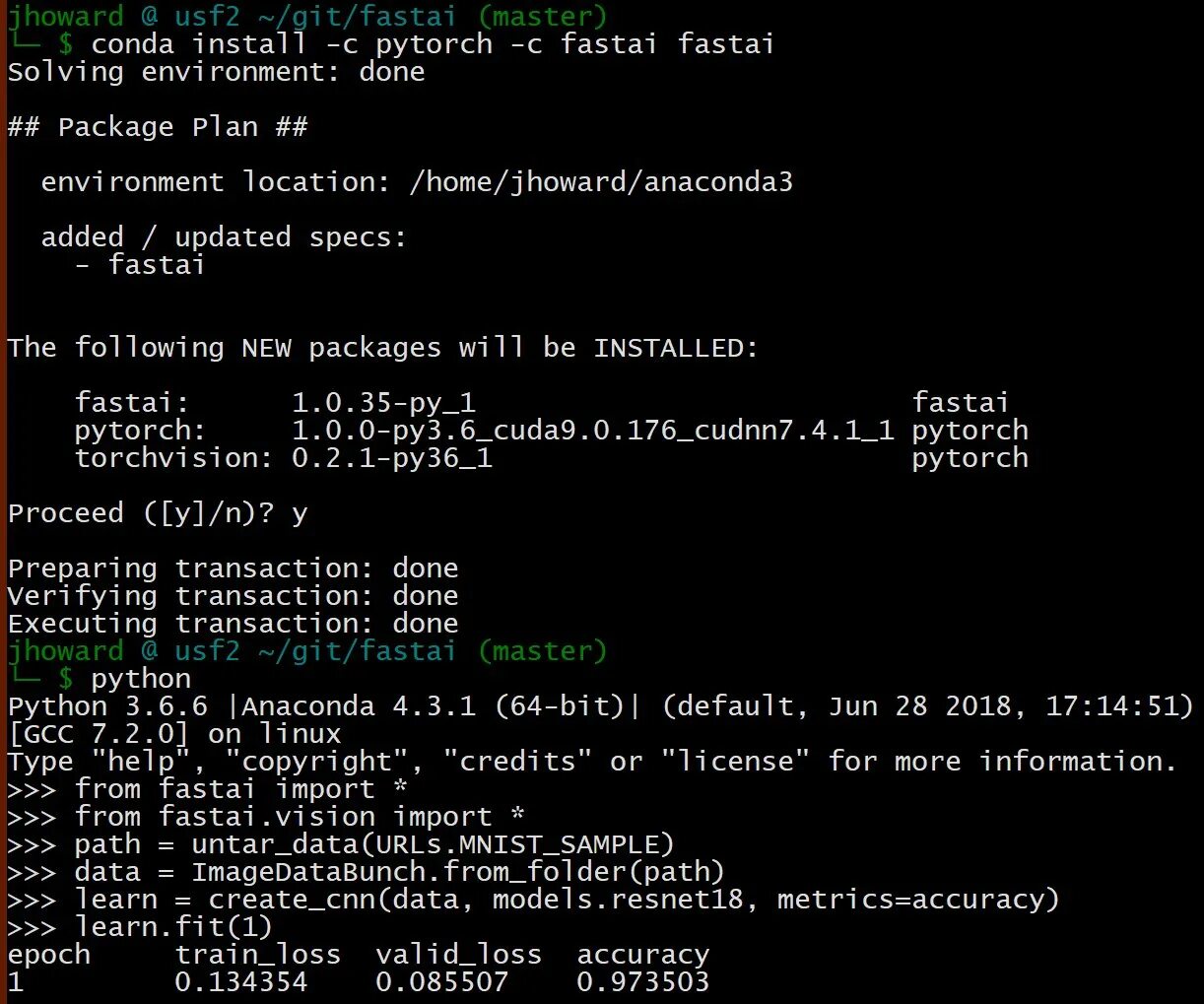The height and width of the screenshot is (1004, 1204).
Task: Click the fastai version 1.0.35-py_1
Action: 384,403
